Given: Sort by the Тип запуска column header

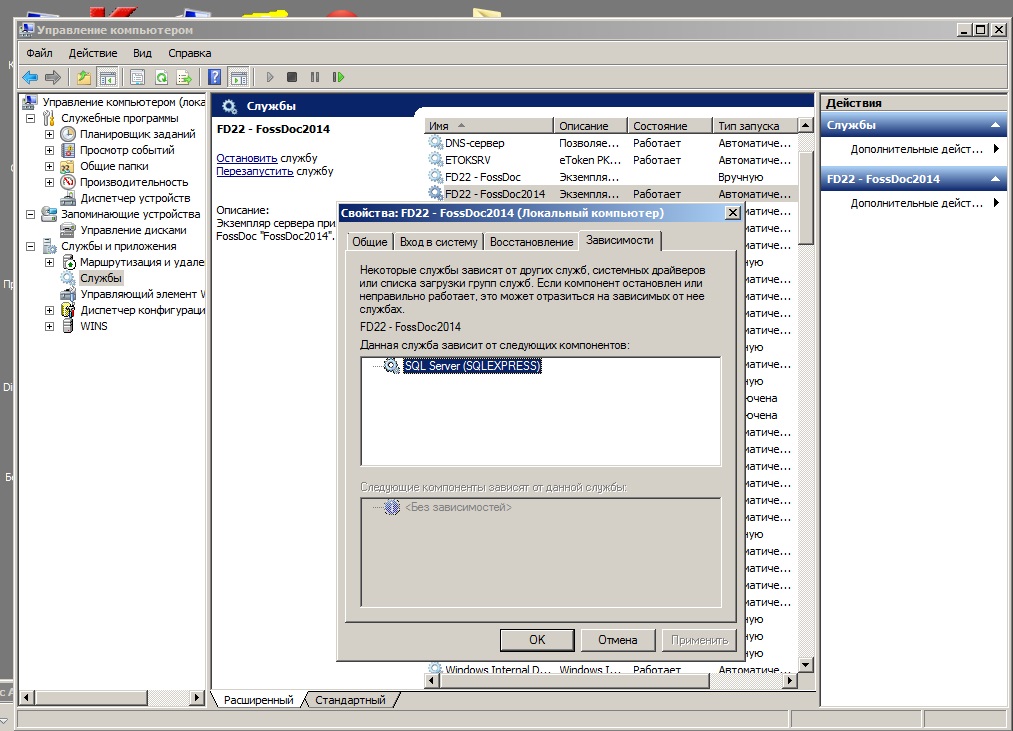Looking at the screenshot, I should coord(755,126).
